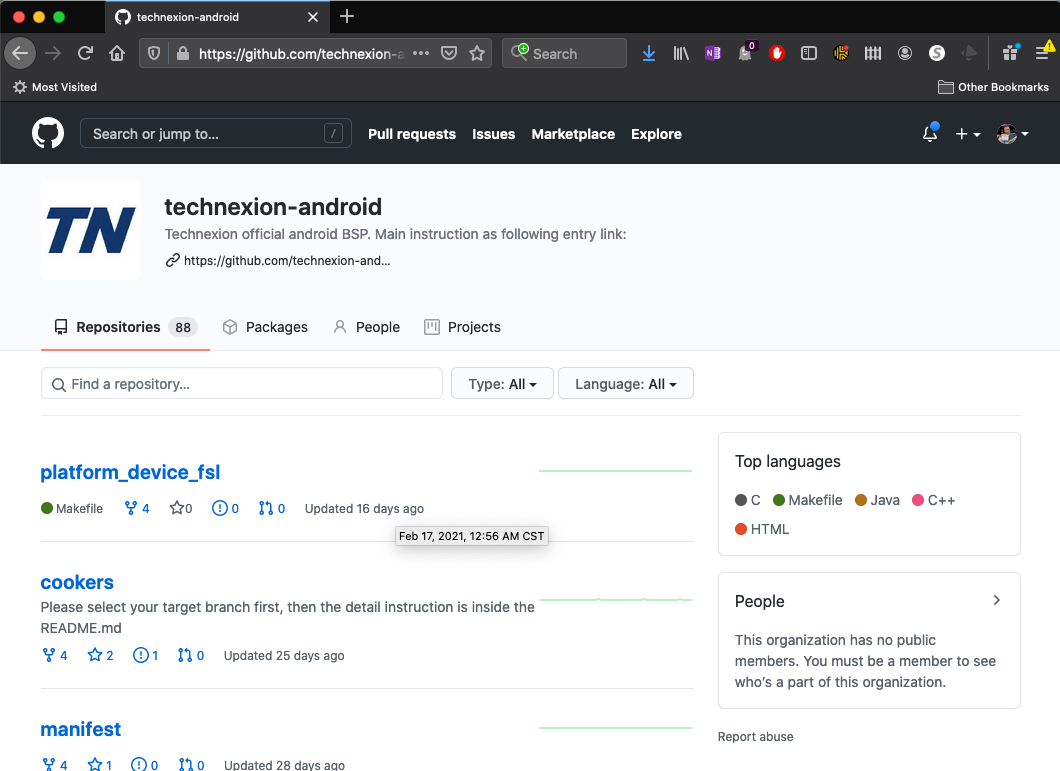Screen dimensions: 1060x771
Task: Switch to the Projects tab
Action: pos(462,327)
